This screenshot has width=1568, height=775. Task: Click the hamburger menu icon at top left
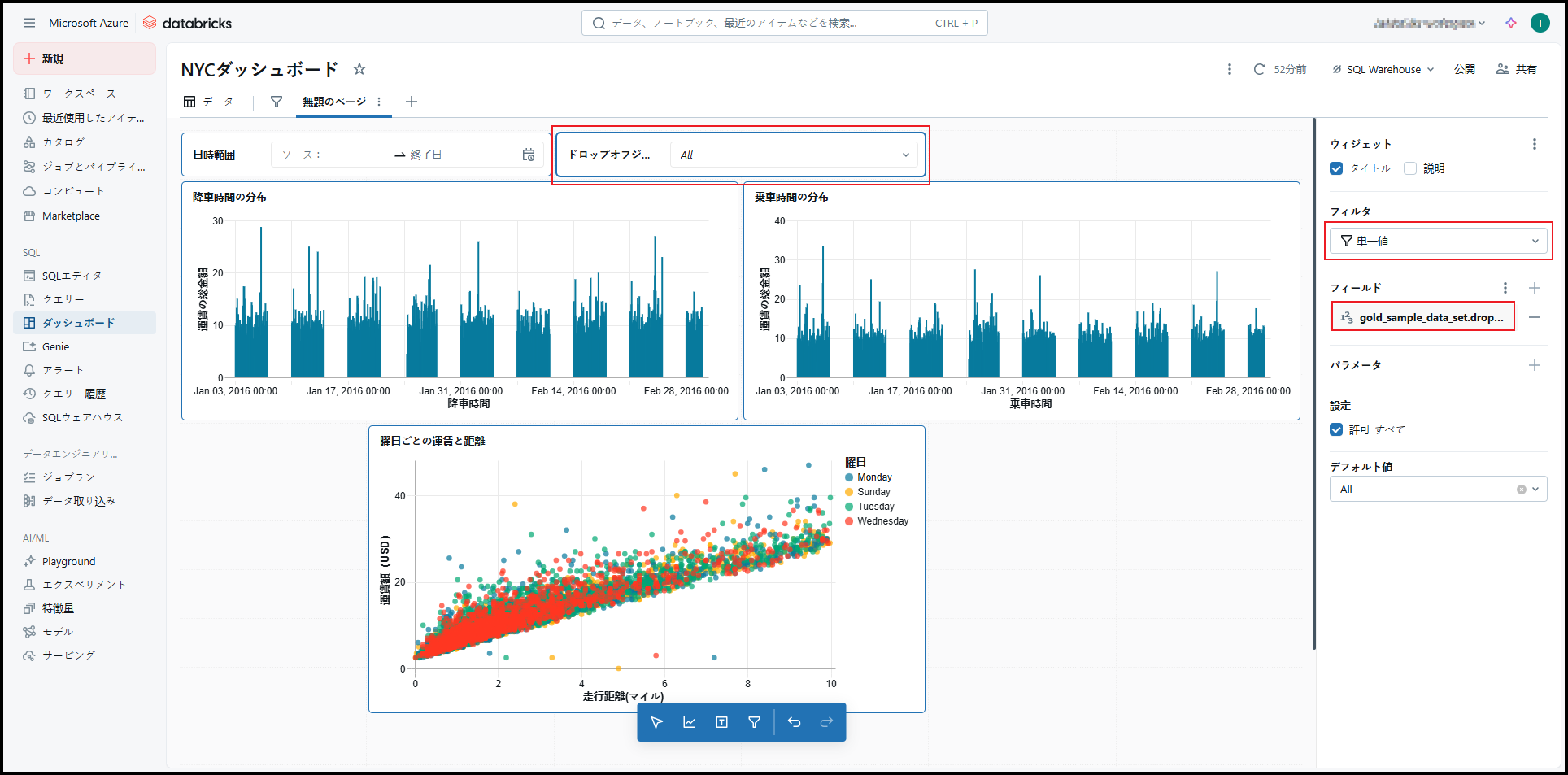point(29,23)
